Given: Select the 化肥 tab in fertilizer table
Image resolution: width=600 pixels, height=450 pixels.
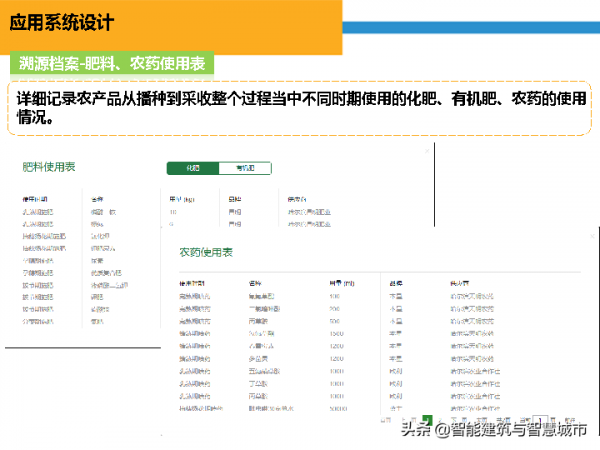Looking at the screenshot, I should [x=193, y=168].
